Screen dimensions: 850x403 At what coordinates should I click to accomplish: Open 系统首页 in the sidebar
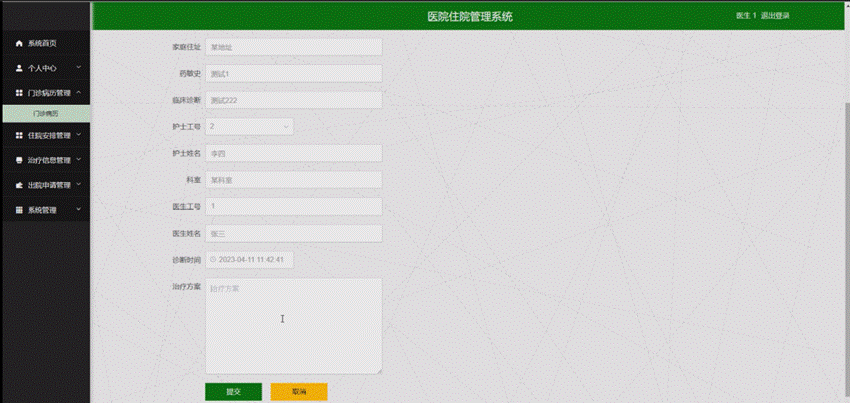coord(45,43)
